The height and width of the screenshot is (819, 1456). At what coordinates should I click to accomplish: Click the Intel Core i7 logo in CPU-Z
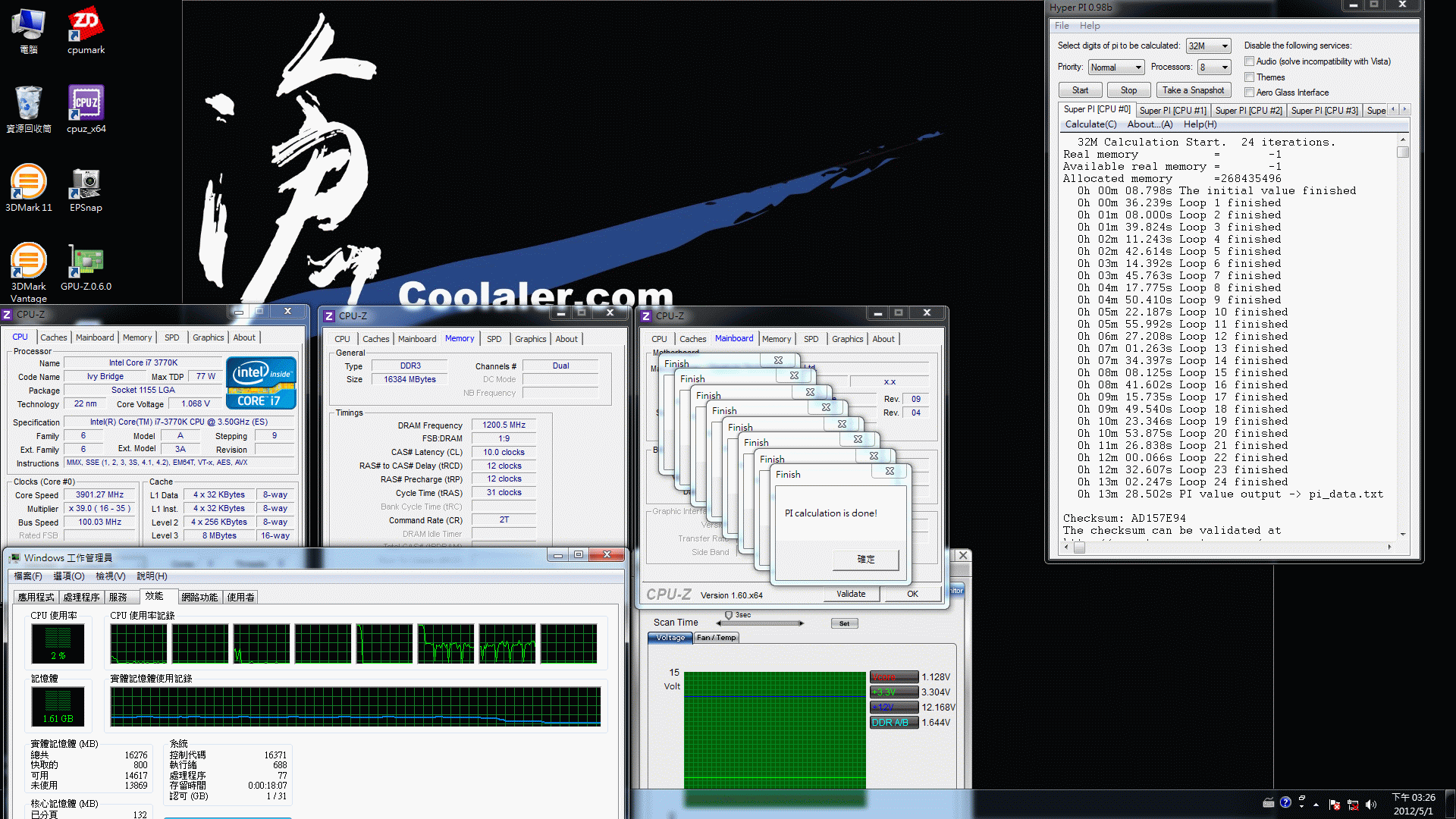tap(262, 383)
